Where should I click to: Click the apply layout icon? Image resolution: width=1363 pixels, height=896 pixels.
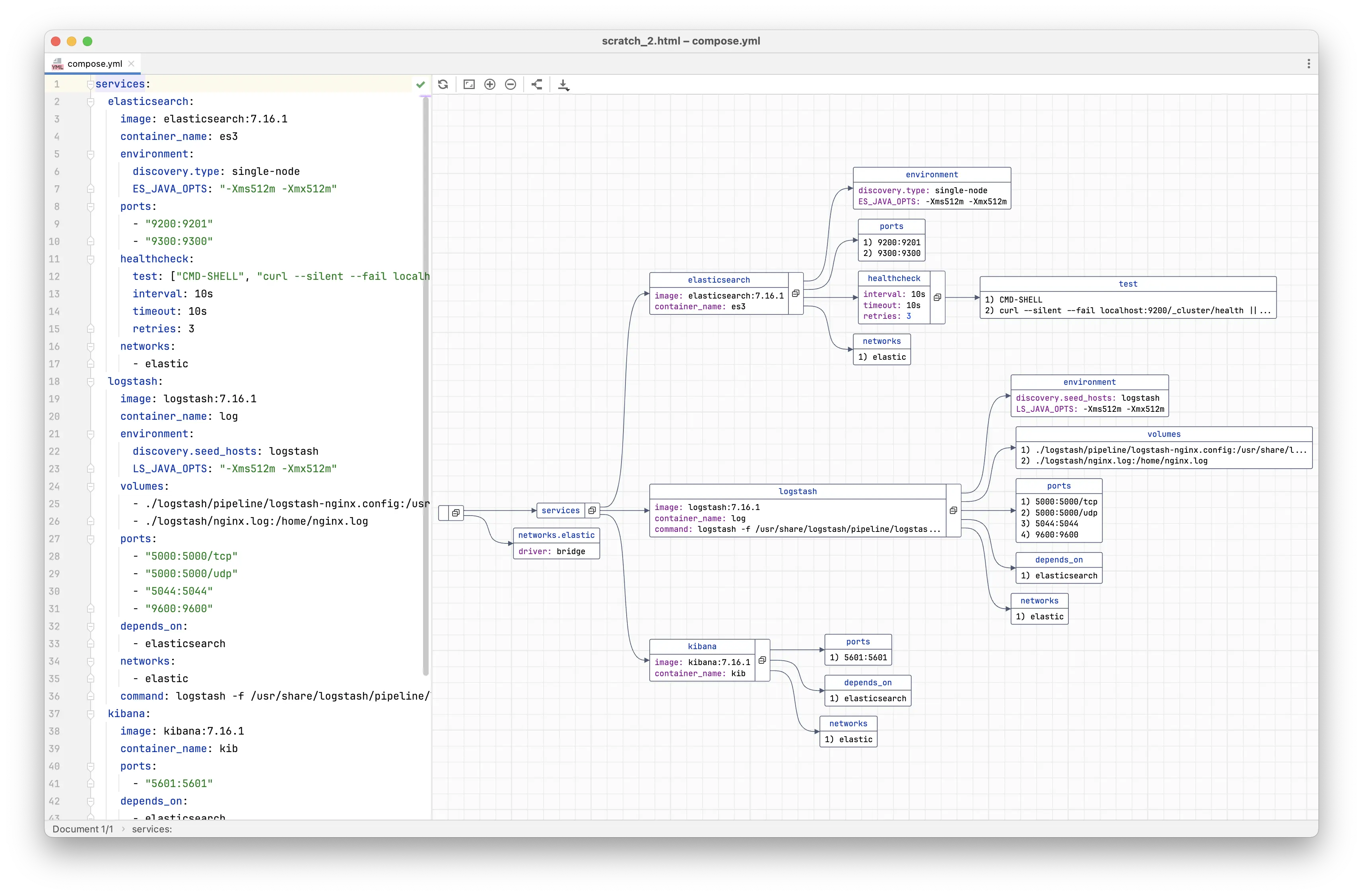tap(537, 85)
